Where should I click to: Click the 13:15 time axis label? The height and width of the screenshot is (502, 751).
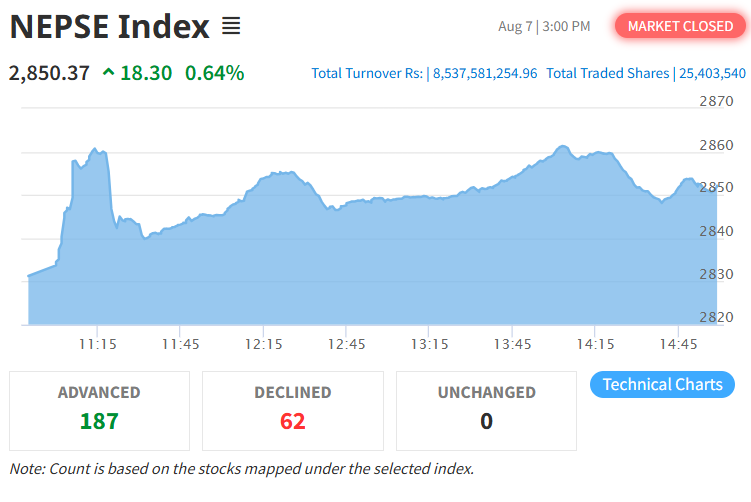pyautogui.click(x=430, y=344)
